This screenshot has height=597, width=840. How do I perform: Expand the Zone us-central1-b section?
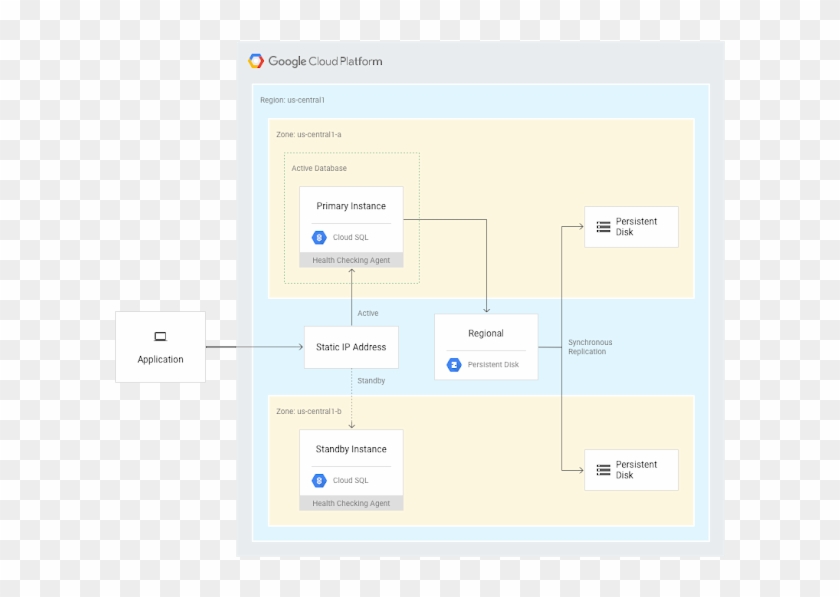point(309,409)
